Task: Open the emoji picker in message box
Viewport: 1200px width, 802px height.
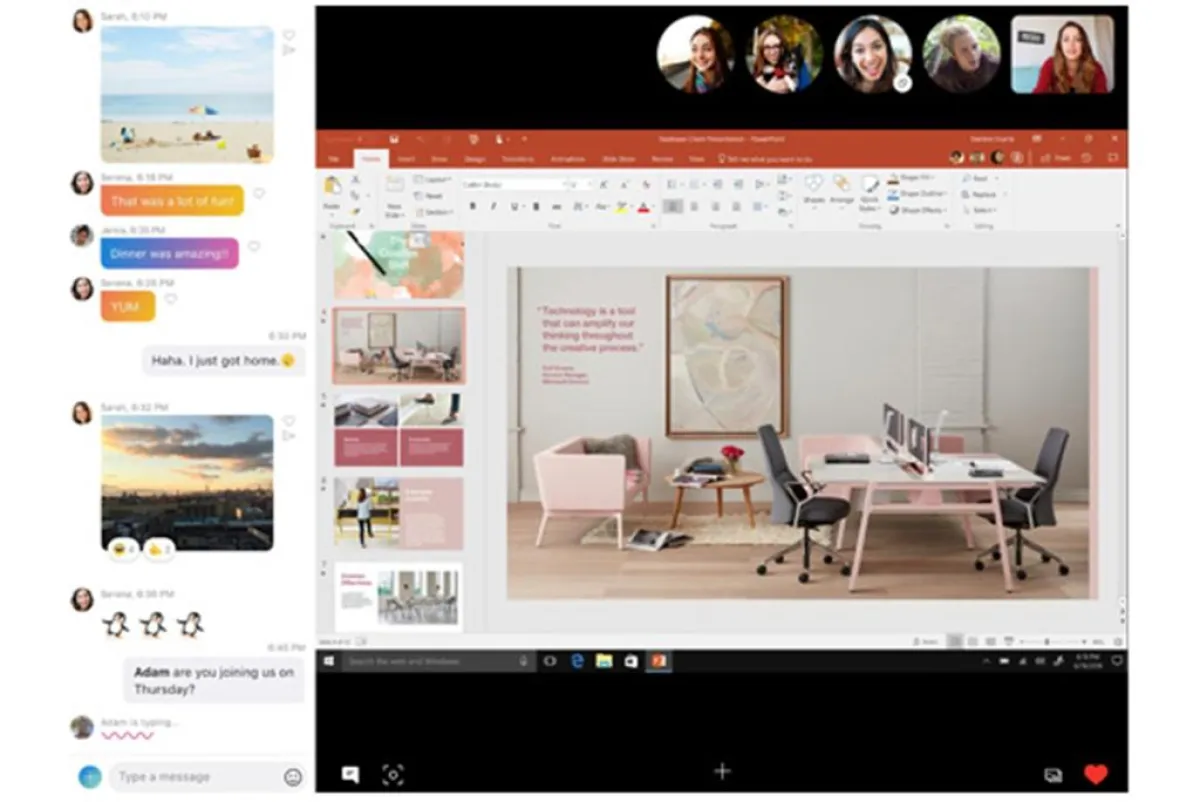Action: point(293,776)
